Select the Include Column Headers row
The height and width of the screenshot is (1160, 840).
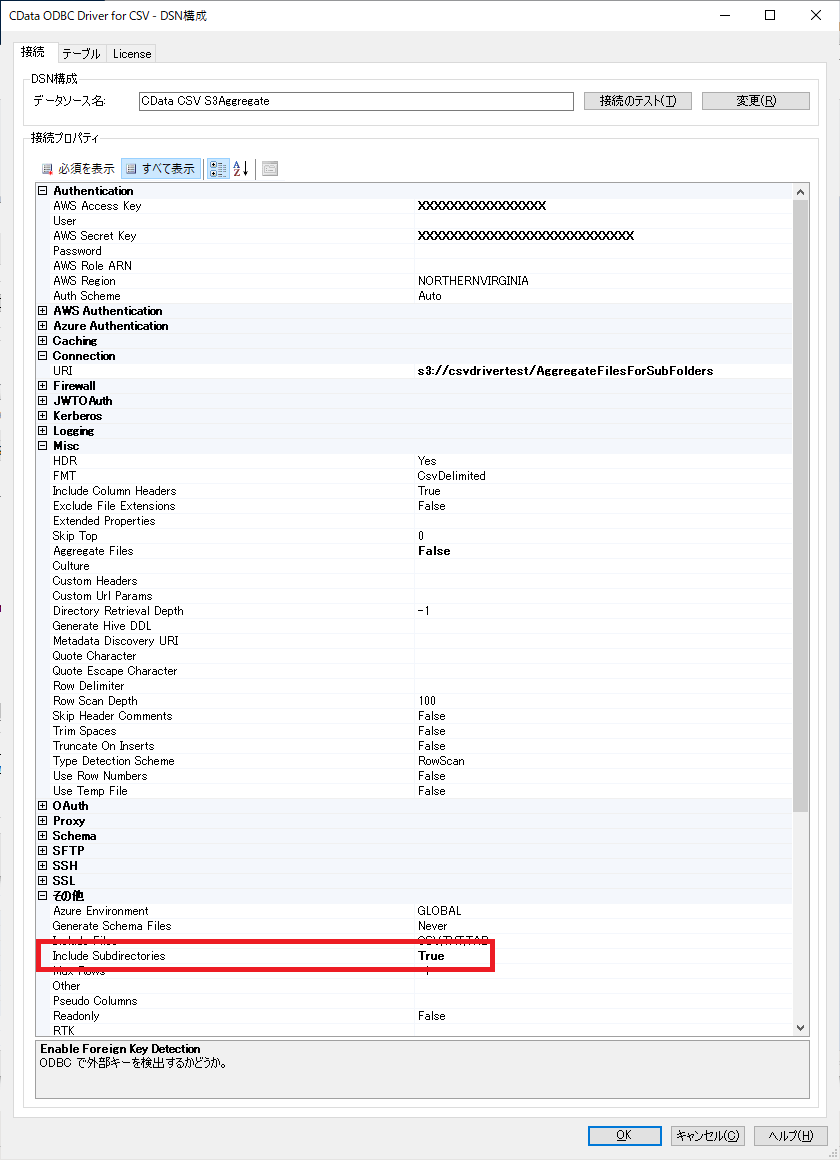420,491
